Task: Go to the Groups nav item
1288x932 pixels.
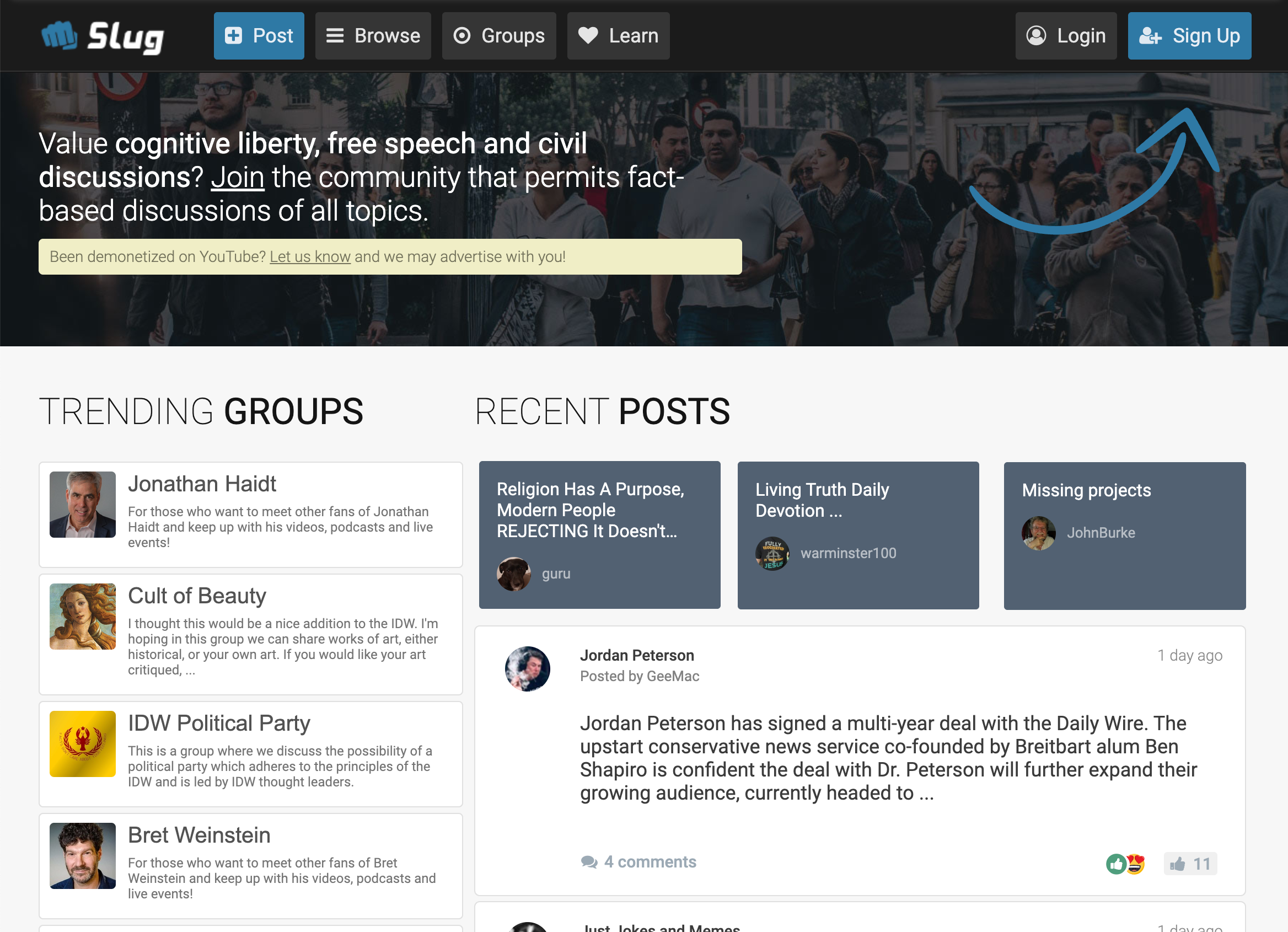Action: [x=499, y=36]
